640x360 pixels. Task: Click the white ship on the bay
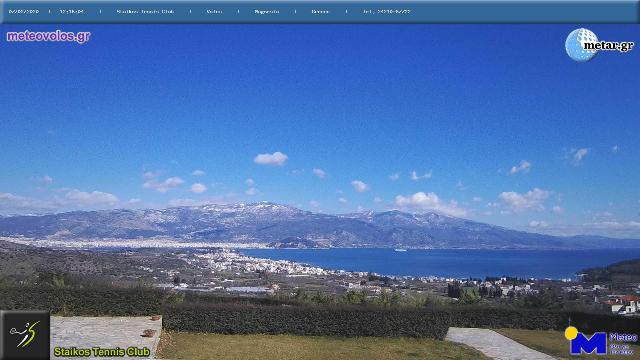click(x=400, y=250)
